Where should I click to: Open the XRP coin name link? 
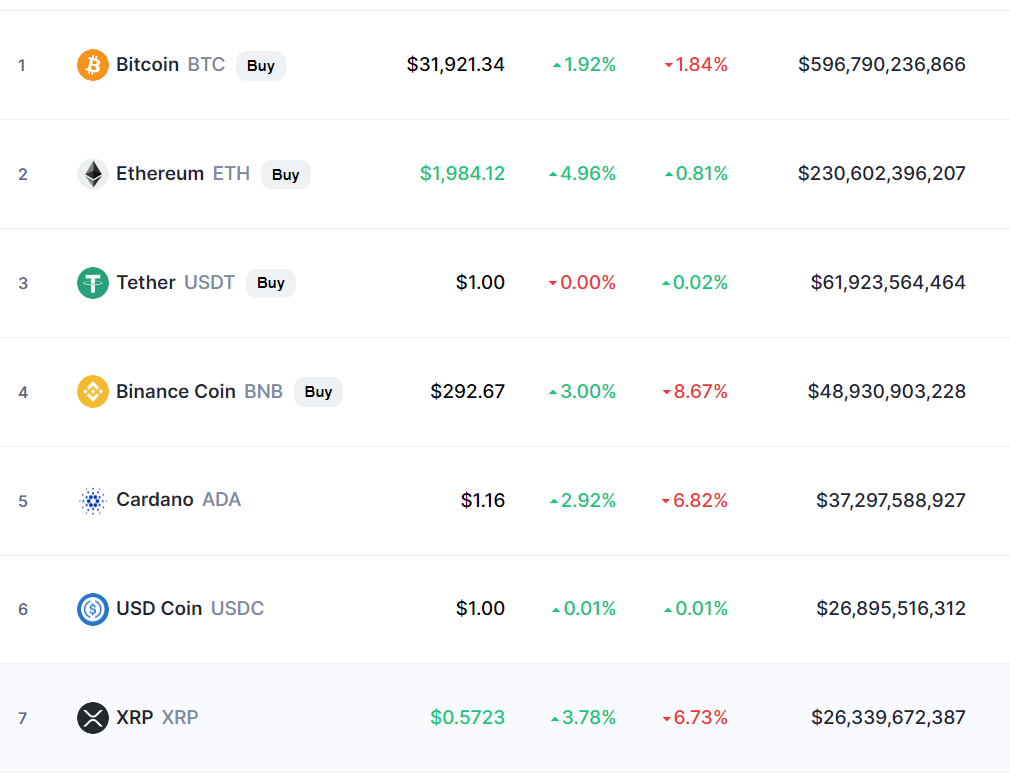coord(135,717)
